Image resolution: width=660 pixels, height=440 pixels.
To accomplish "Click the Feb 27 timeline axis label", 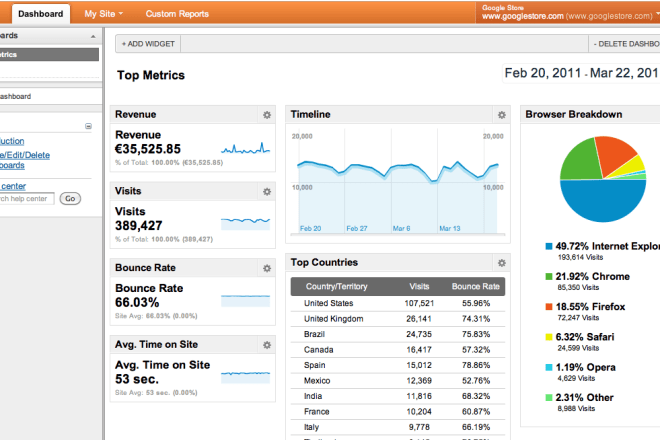I will coord(357,229).
